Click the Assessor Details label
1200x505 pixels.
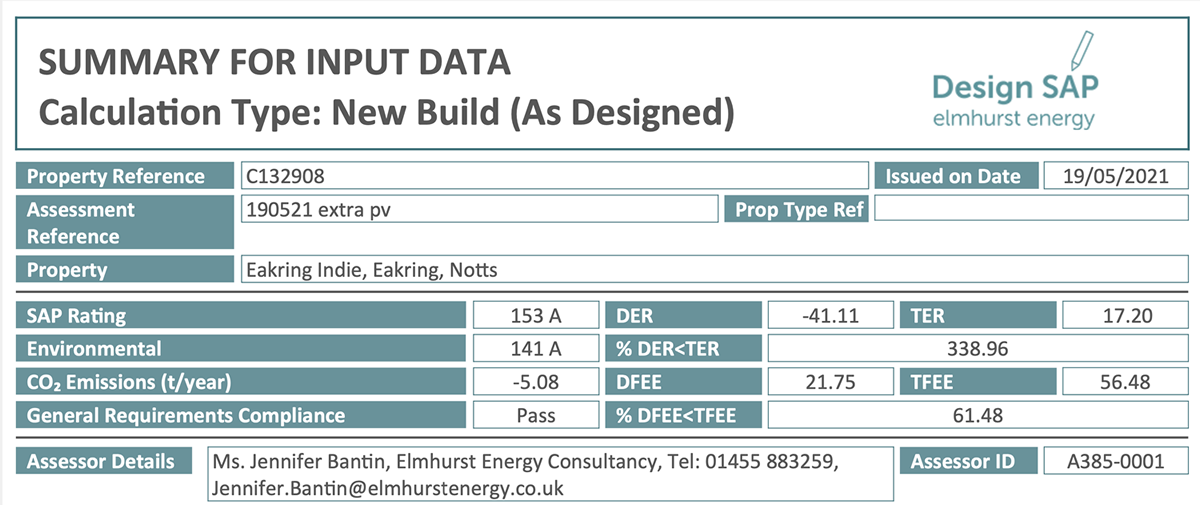point(101,461)
